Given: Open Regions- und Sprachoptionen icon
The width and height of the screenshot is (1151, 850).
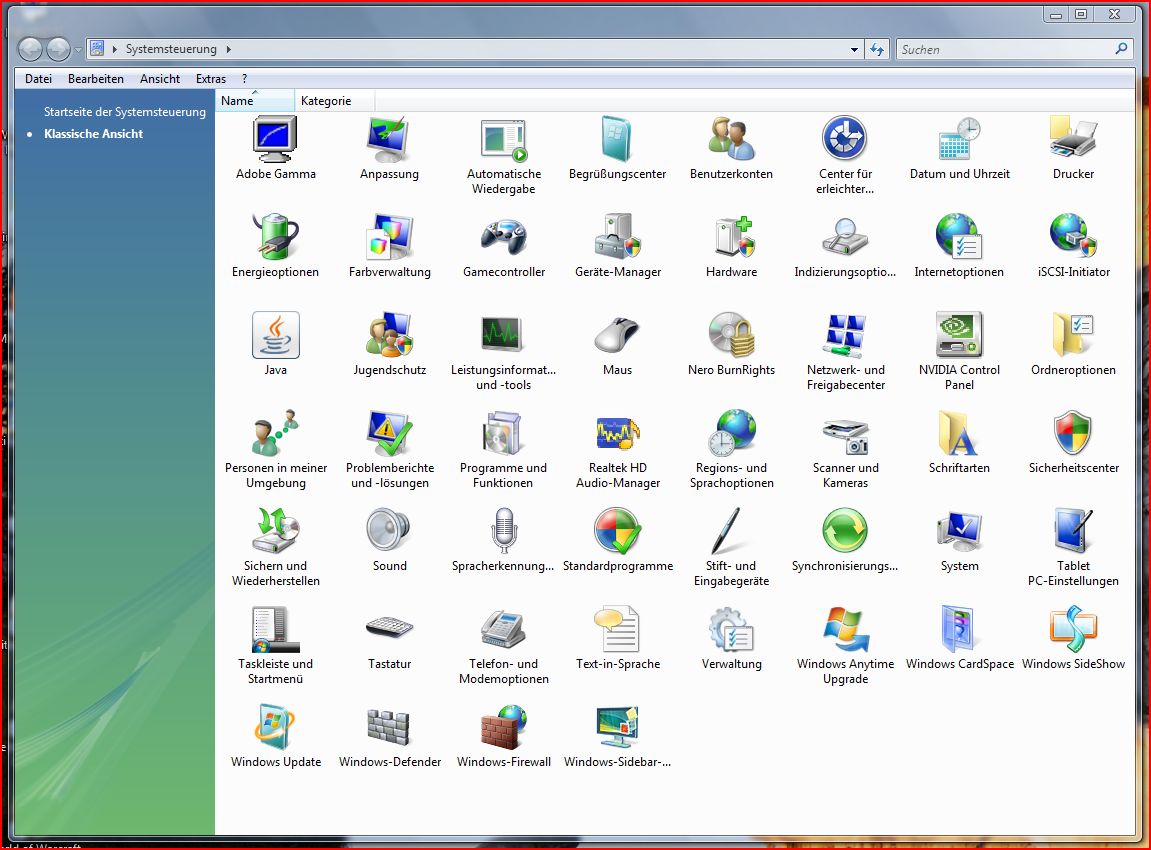Looking at the screenshot, I should point(731,433).
